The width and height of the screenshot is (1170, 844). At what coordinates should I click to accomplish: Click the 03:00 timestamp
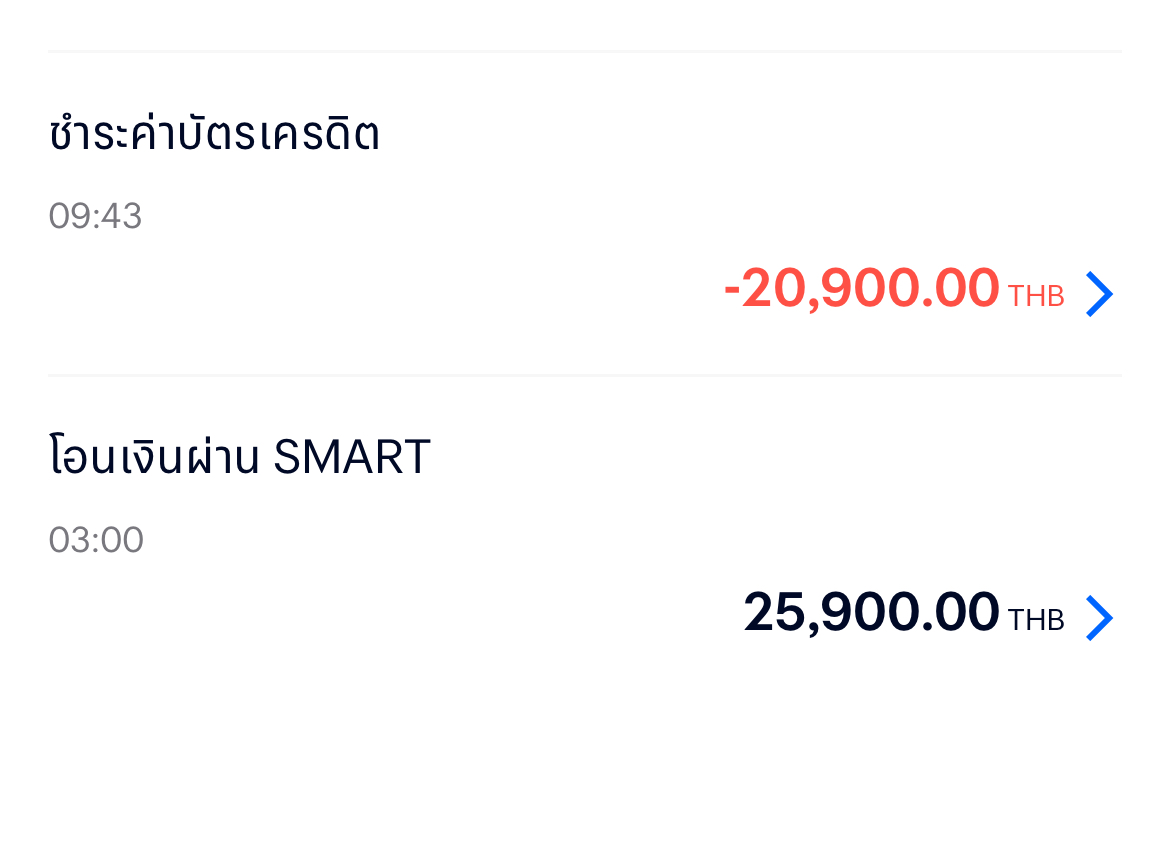(96, 540)
